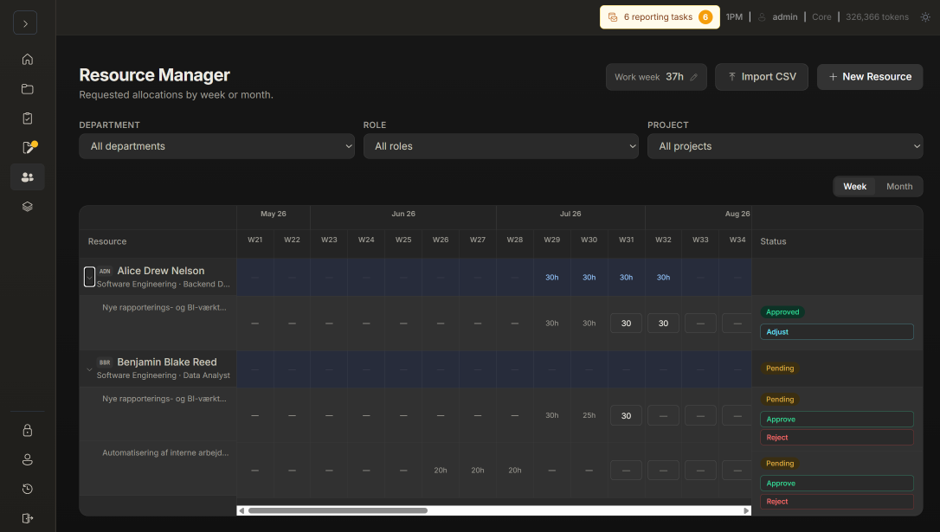Toggle the light/dark theme sun icon
This screenshot has height=532, width=940.
click(925, 17)
